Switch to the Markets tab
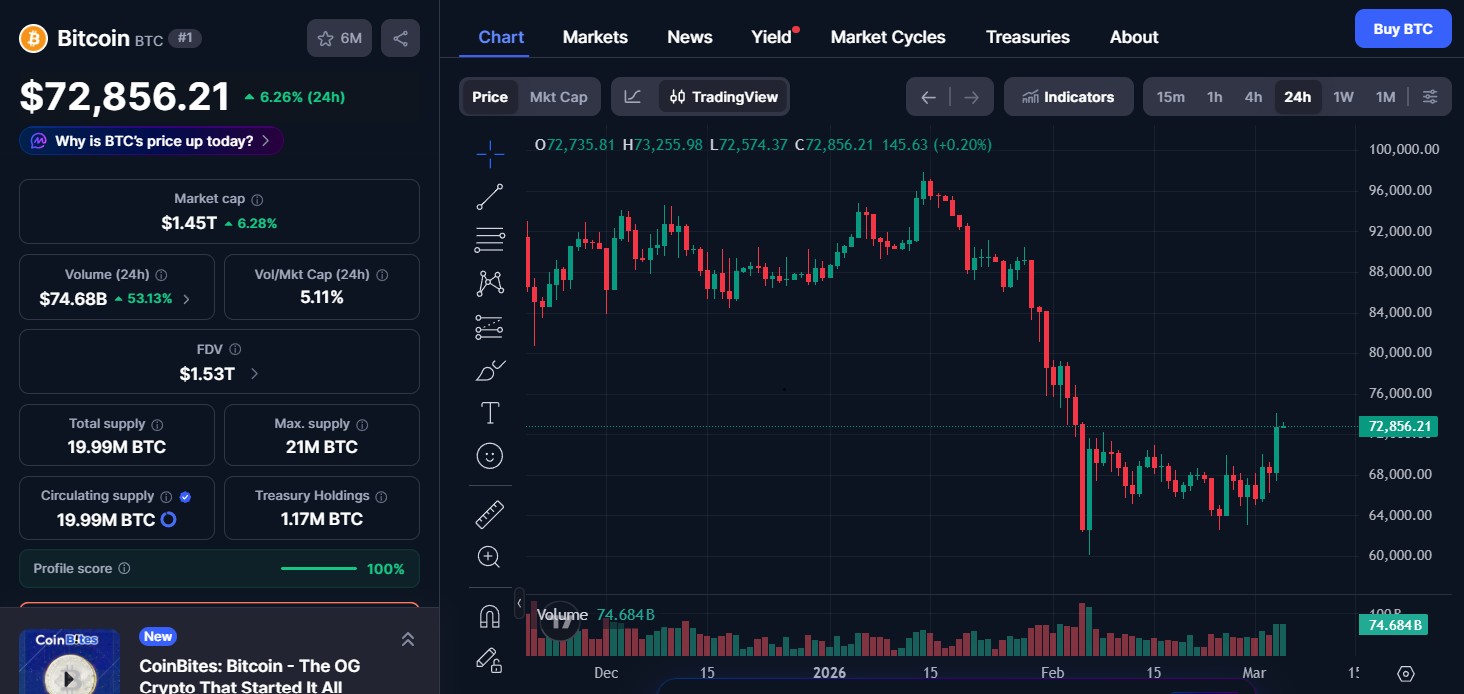The image size is (1464, 694). pyautogui.click(x=595, y=36)
